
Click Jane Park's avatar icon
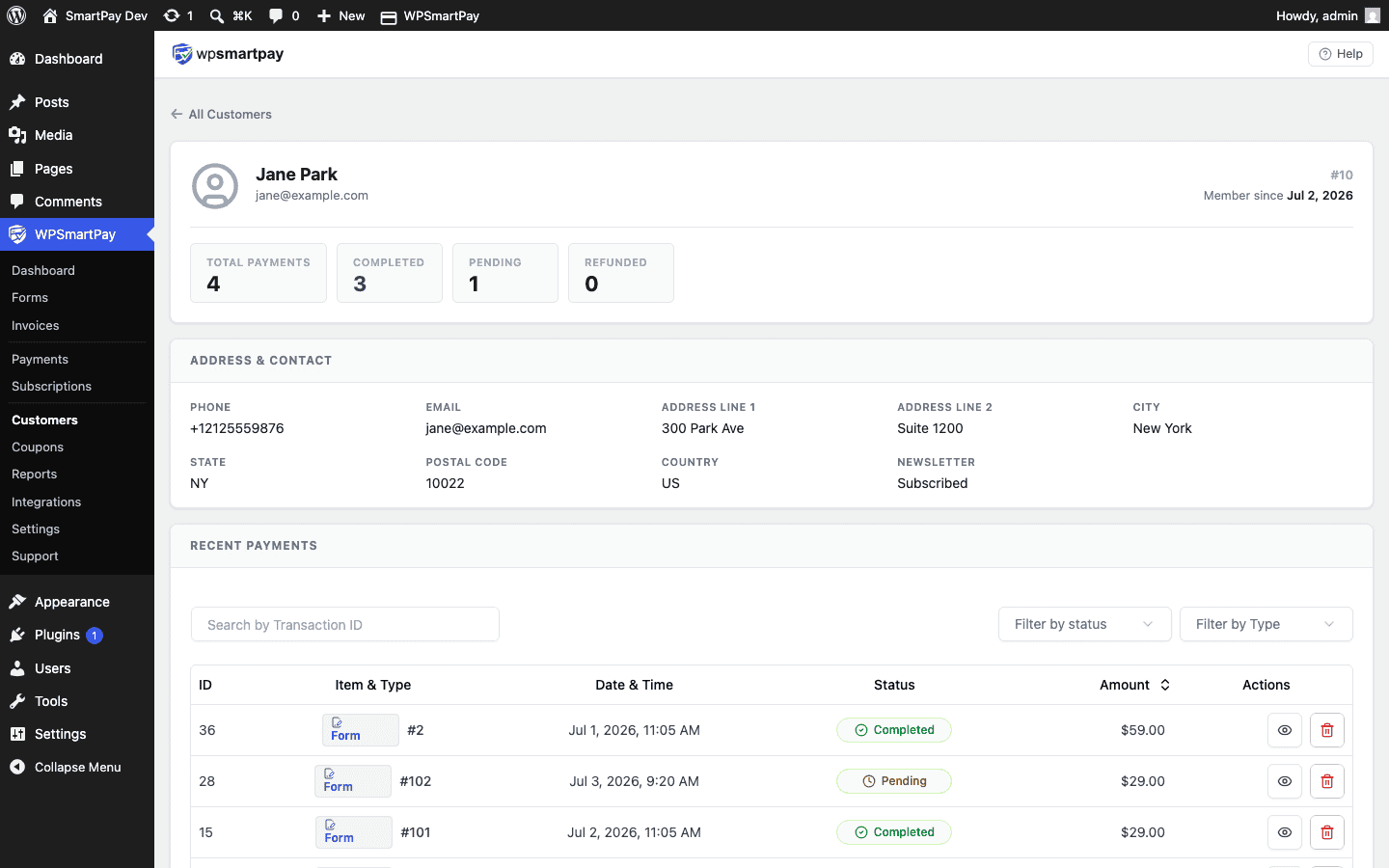tap(215, 186)
